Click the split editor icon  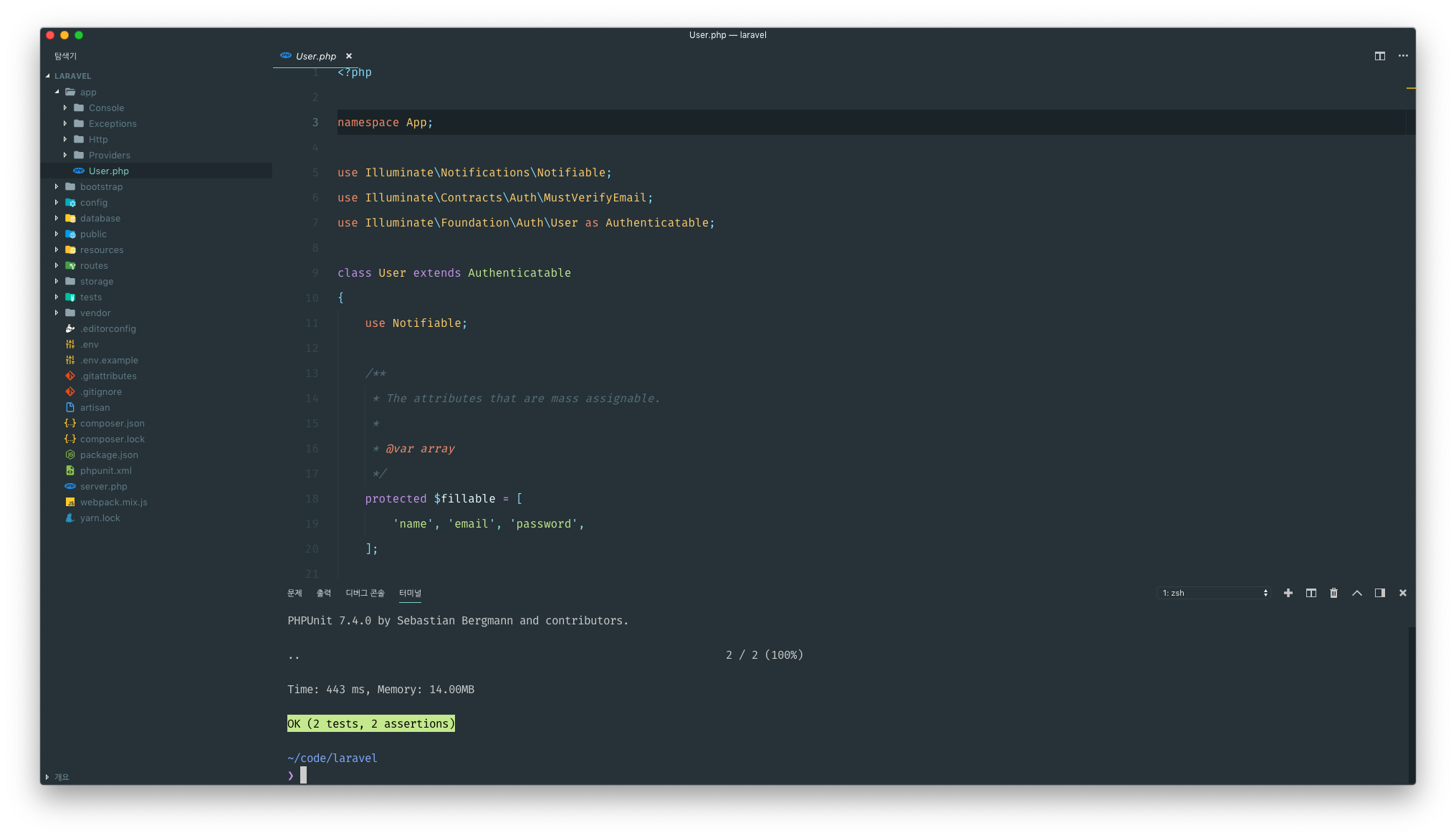[1379, 56]
